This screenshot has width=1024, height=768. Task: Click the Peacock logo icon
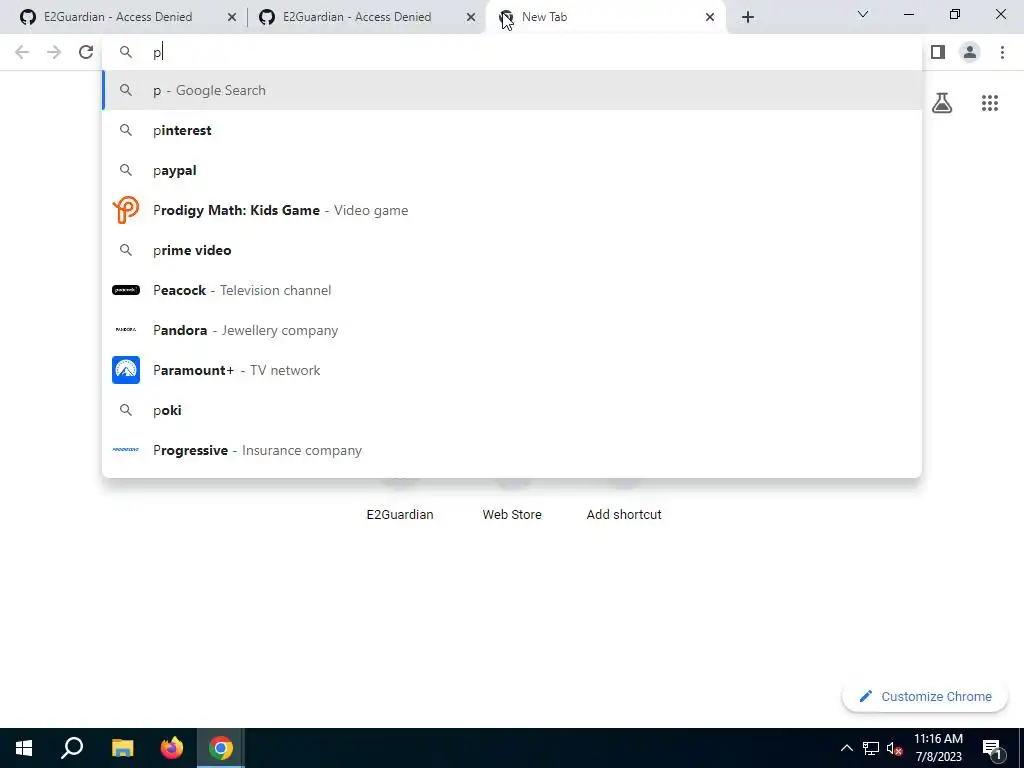(125, 290)
